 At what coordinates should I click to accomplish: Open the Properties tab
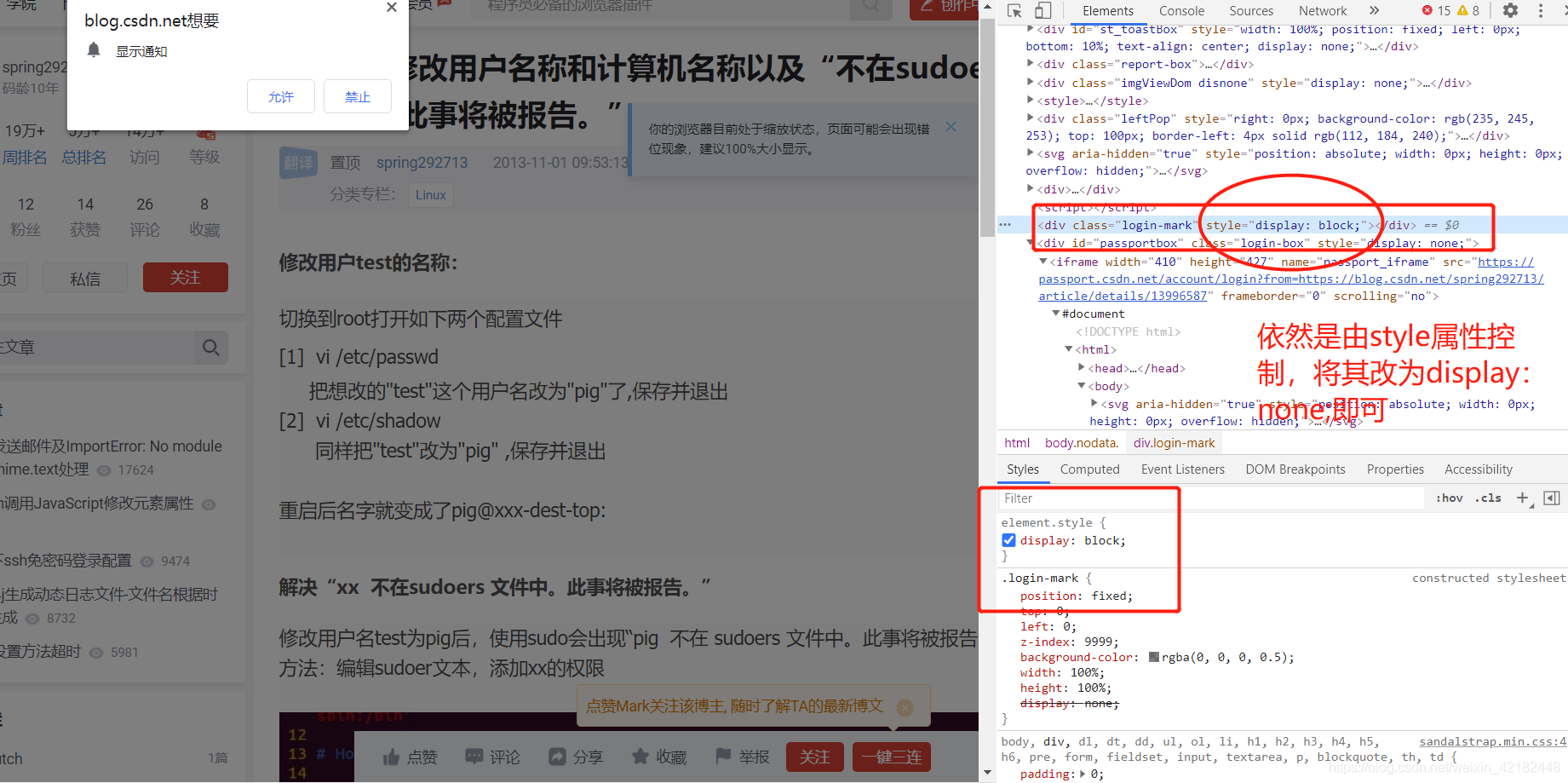click(1395, 469)
